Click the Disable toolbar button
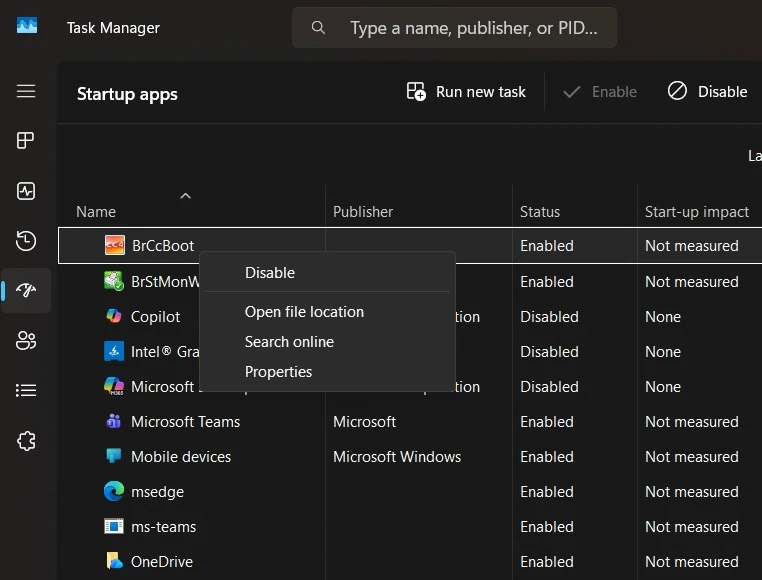The width and height of the screenshot is (762, 580). tap(707, 91)
